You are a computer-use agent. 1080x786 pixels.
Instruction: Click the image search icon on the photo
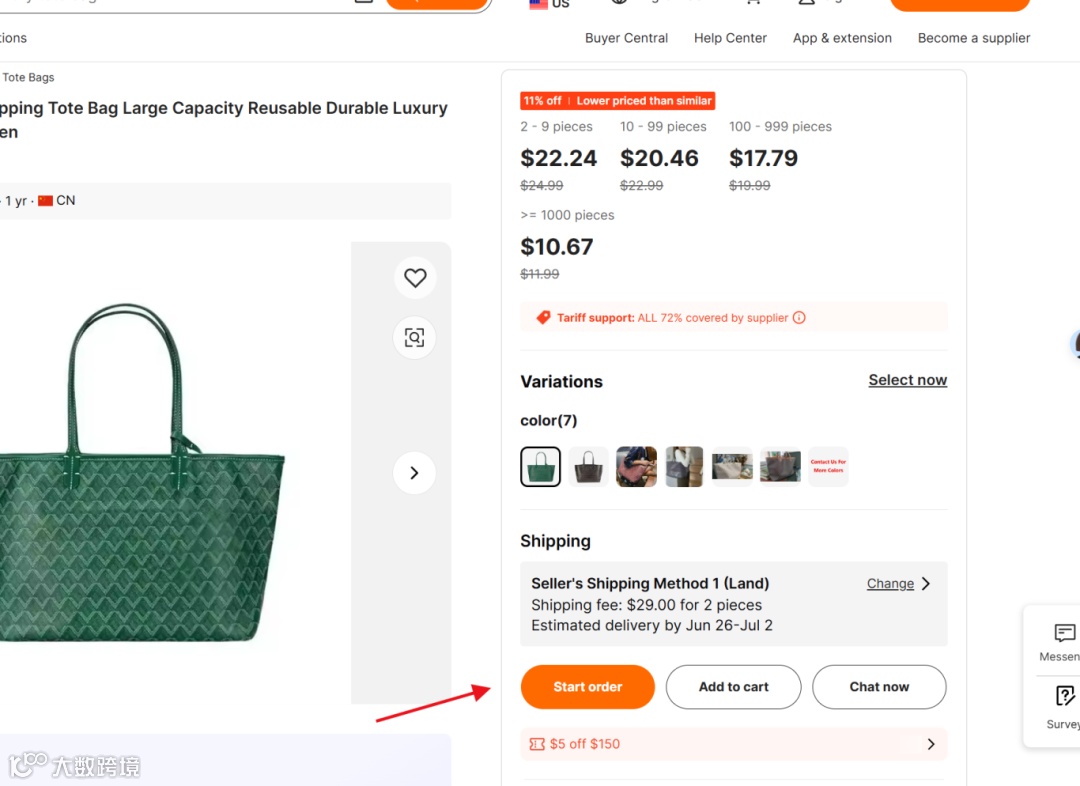point(415,337)
